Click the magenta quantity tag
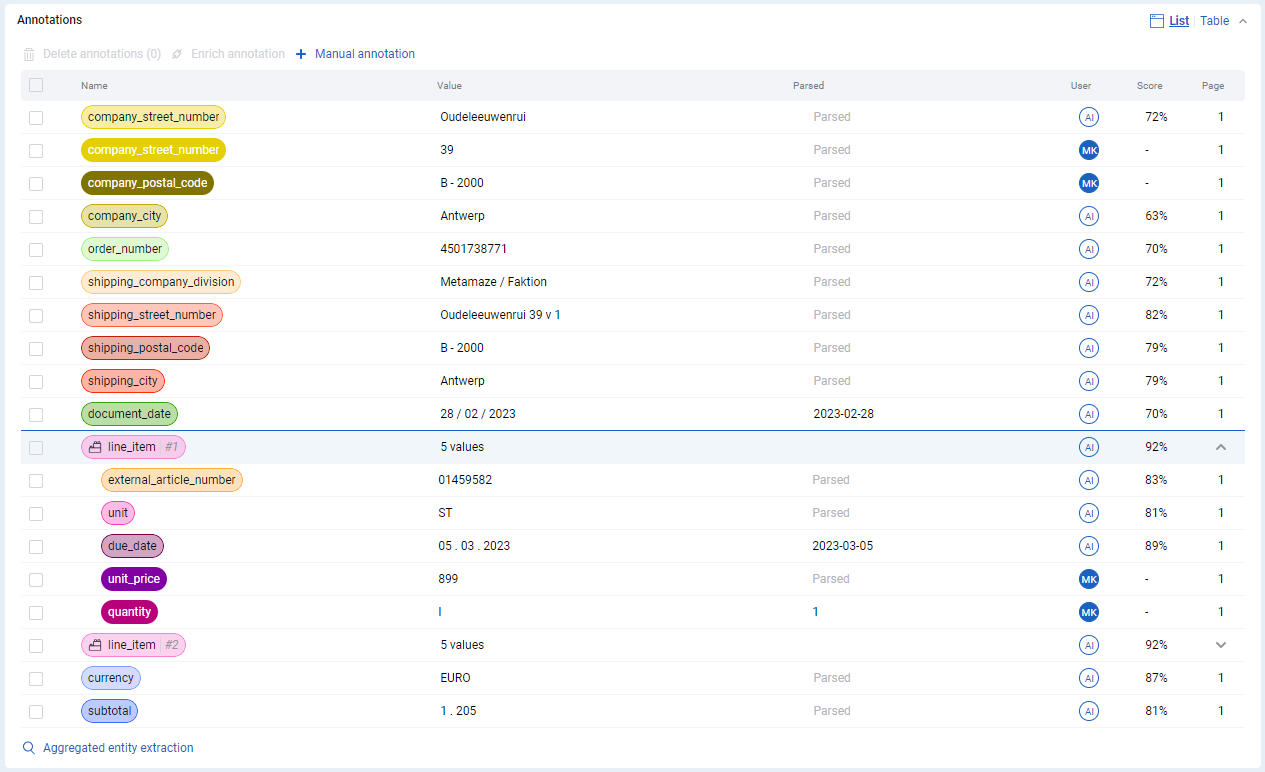This screenshot has width=1265, height=772. click(x=130, y=612)
